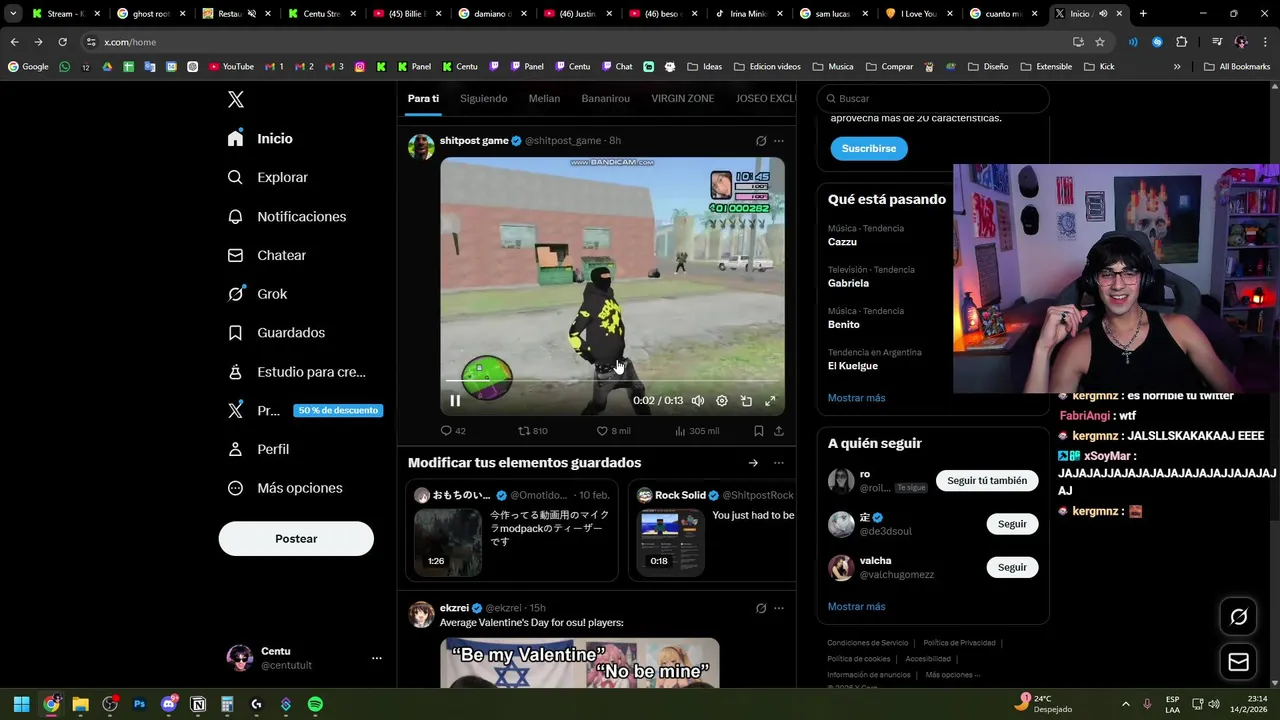Open El Kuelgue trending topic
This screenshot has height=720, width=1280.
[x=853, y=366]
